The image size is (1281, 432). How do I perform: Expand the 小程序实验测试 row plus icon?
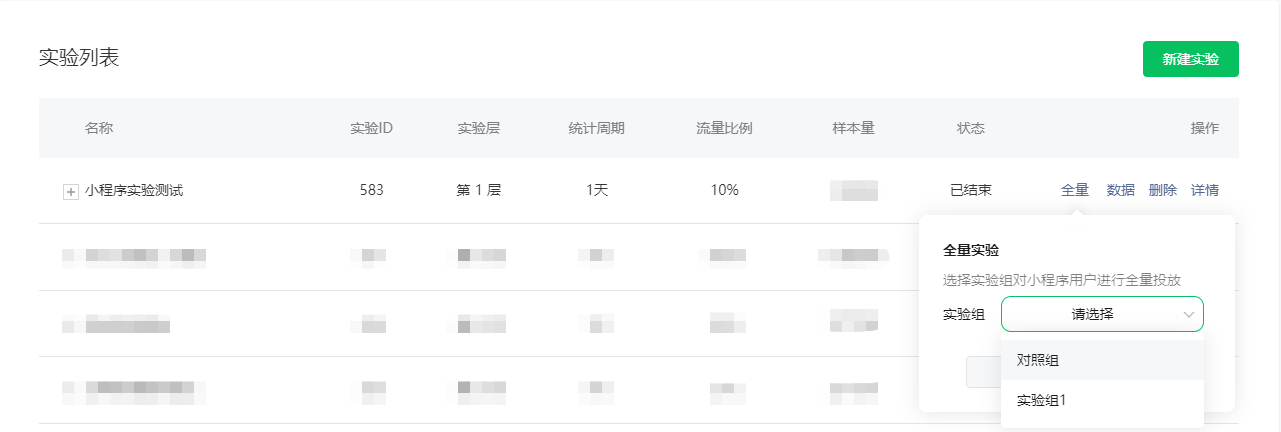pos(71,192)
